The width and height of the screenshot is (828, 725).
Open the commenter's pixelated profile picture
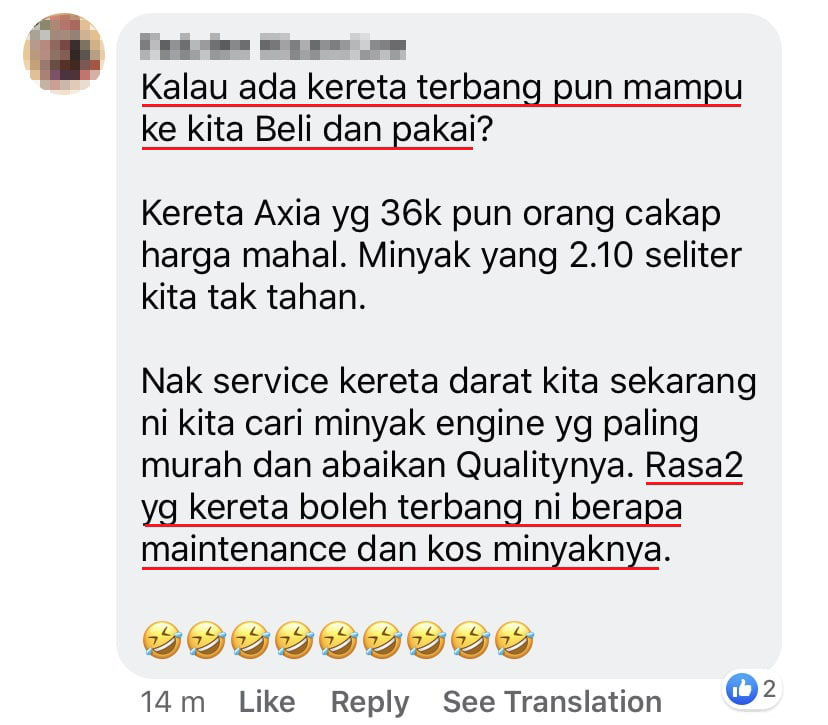click(63, 54)
